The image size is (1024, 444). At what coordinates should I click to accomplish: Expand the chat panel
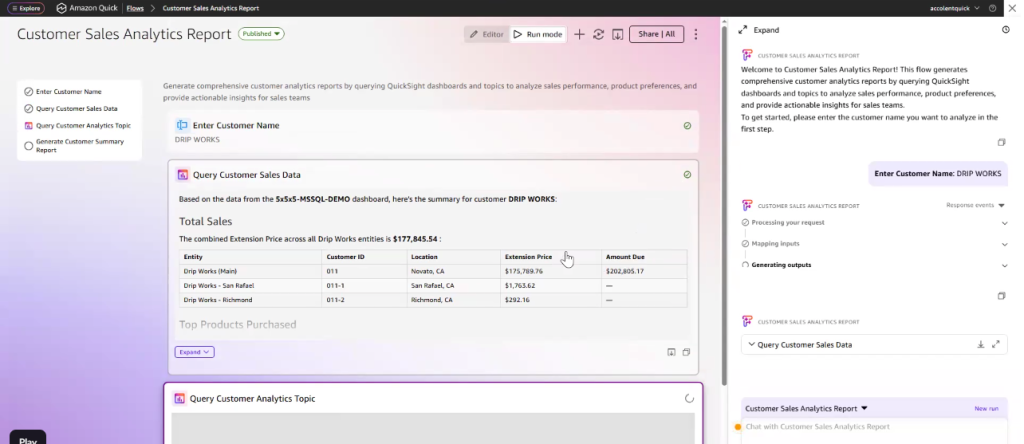pos(758,30)
